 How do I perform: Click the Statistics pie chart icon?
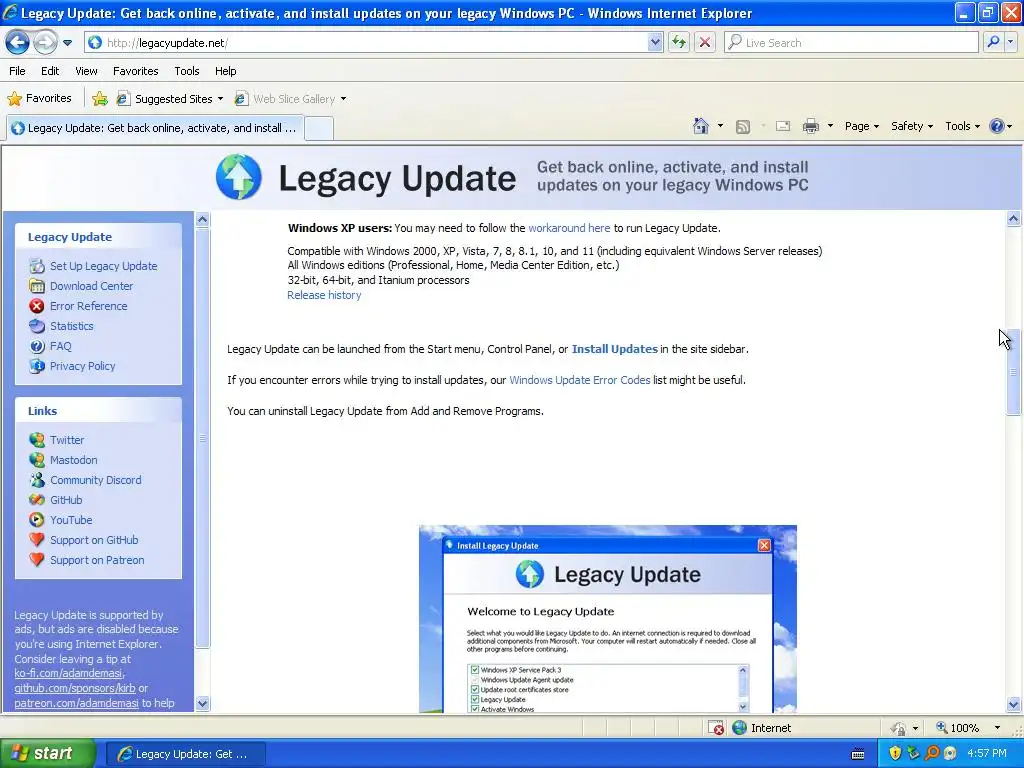pos(37,326)
